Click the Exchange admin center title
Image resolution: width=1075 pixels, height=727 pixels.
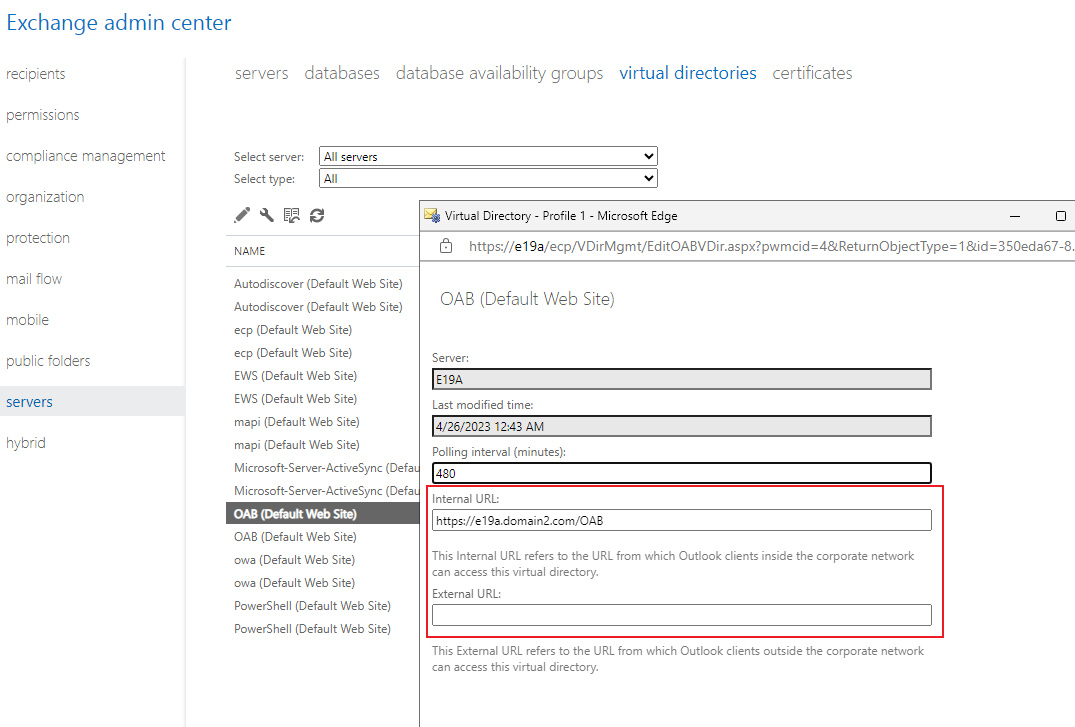pos(119,23)
